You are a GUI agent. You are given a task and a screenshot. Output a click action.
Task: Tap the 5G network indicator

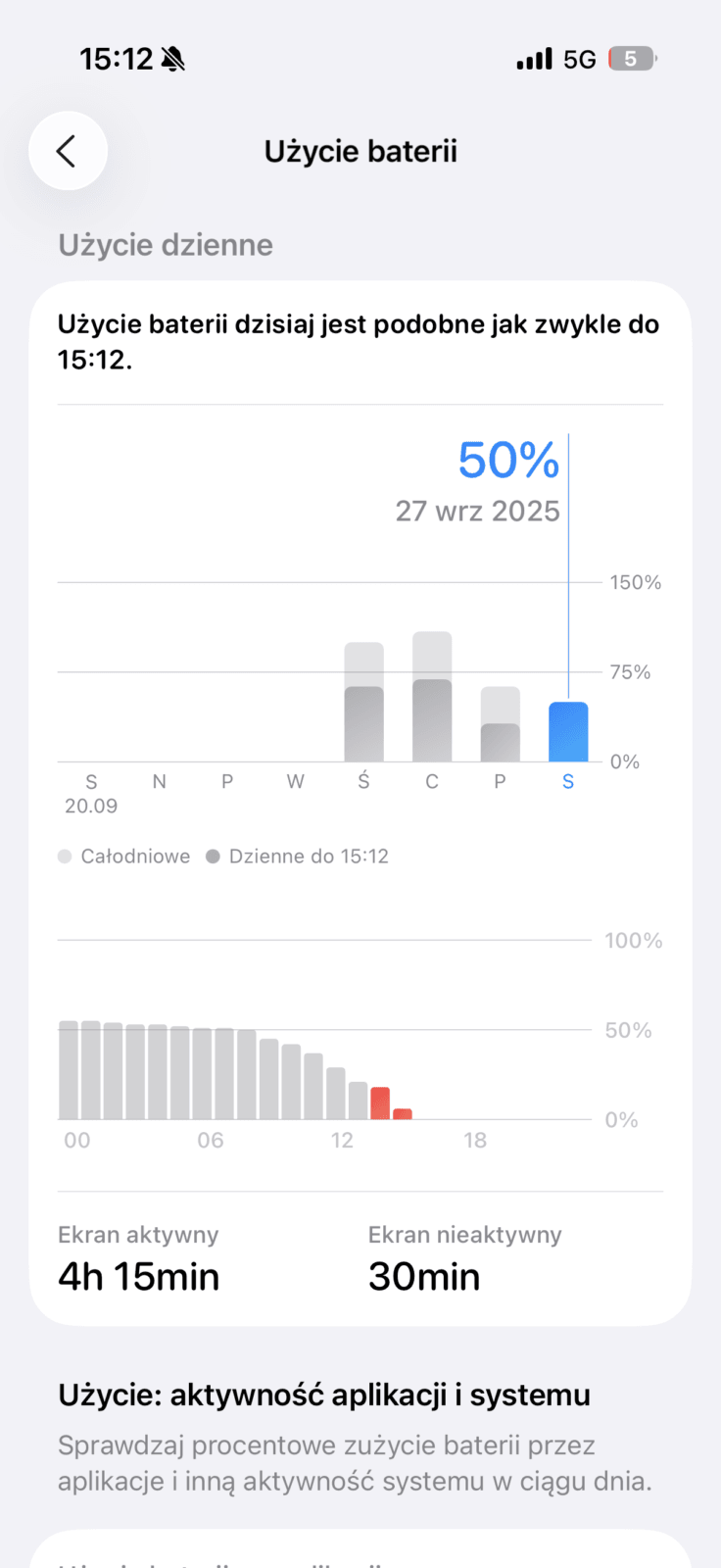point(580,60)
